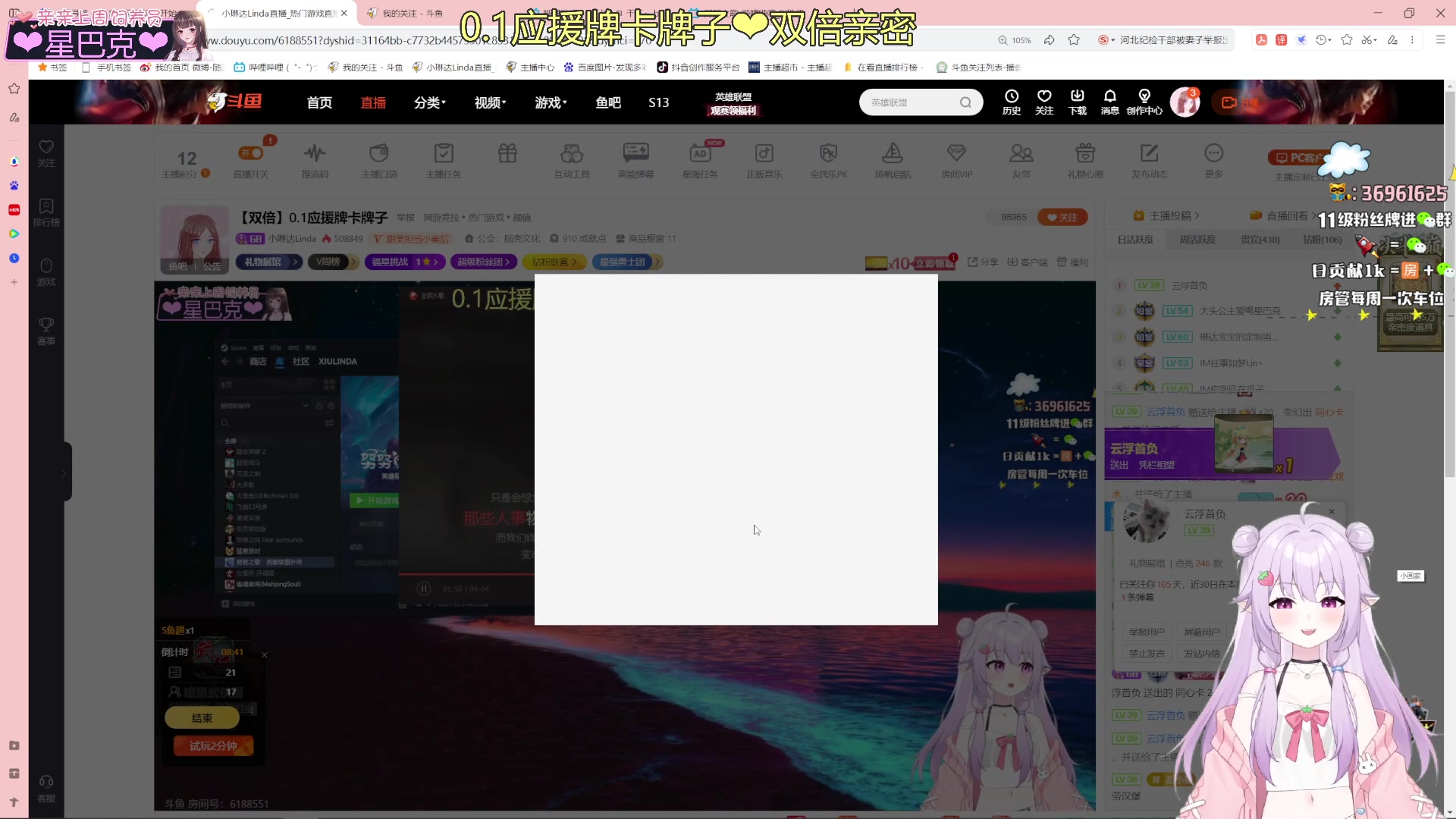Expand the collapsed left sidebar handle
This screenshot has height=819, width=1456.
click(x=67, y=472)
